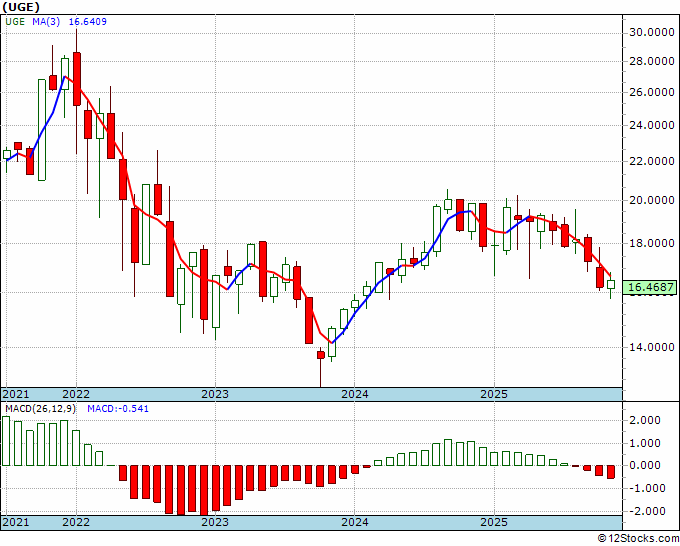Click 2023 on the MACD timeline
The image size is (680, 546).
coord(215,522)
